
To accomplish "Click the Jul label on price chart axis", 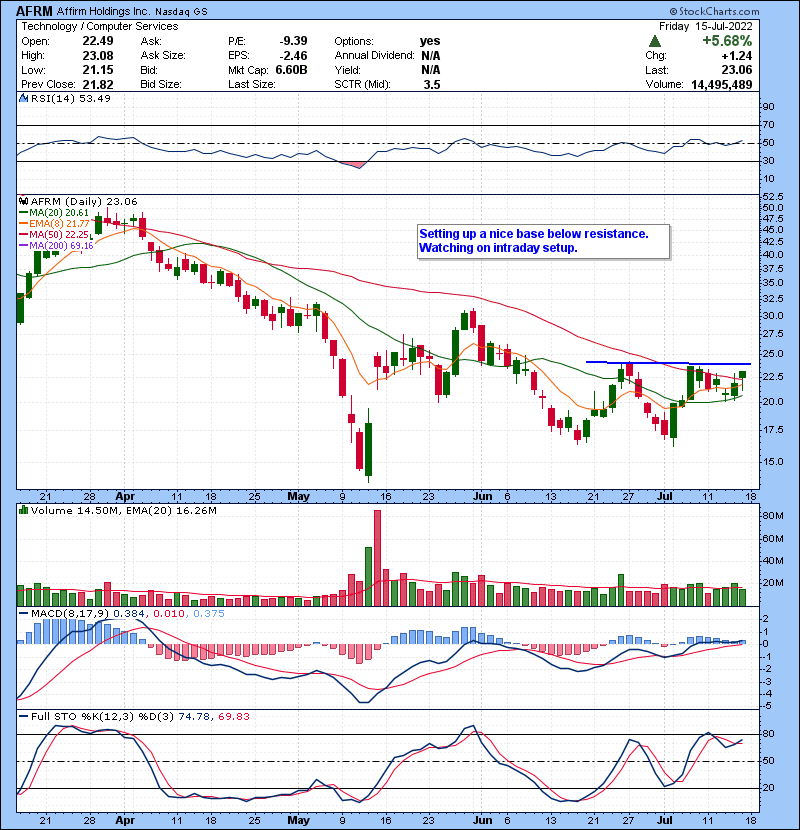I will [x=664, y=497].
